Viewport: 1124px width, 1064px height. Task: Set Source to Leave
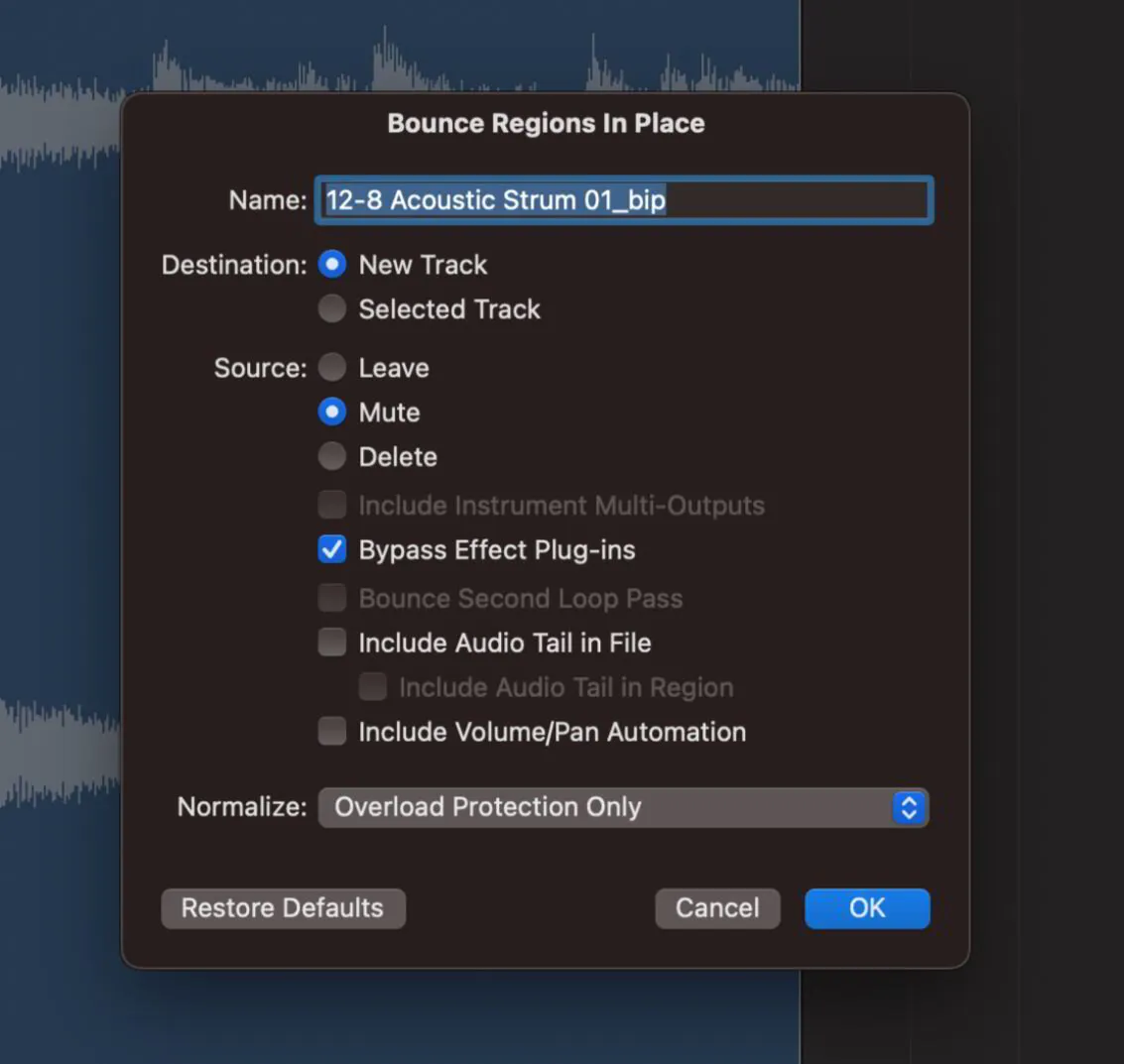coord(332,367)
